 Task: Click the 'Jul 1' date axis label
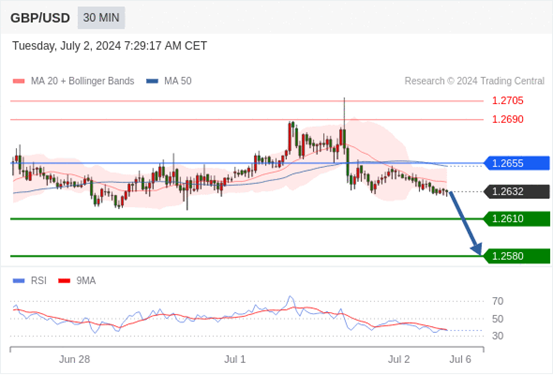click(x=235, y=359)
